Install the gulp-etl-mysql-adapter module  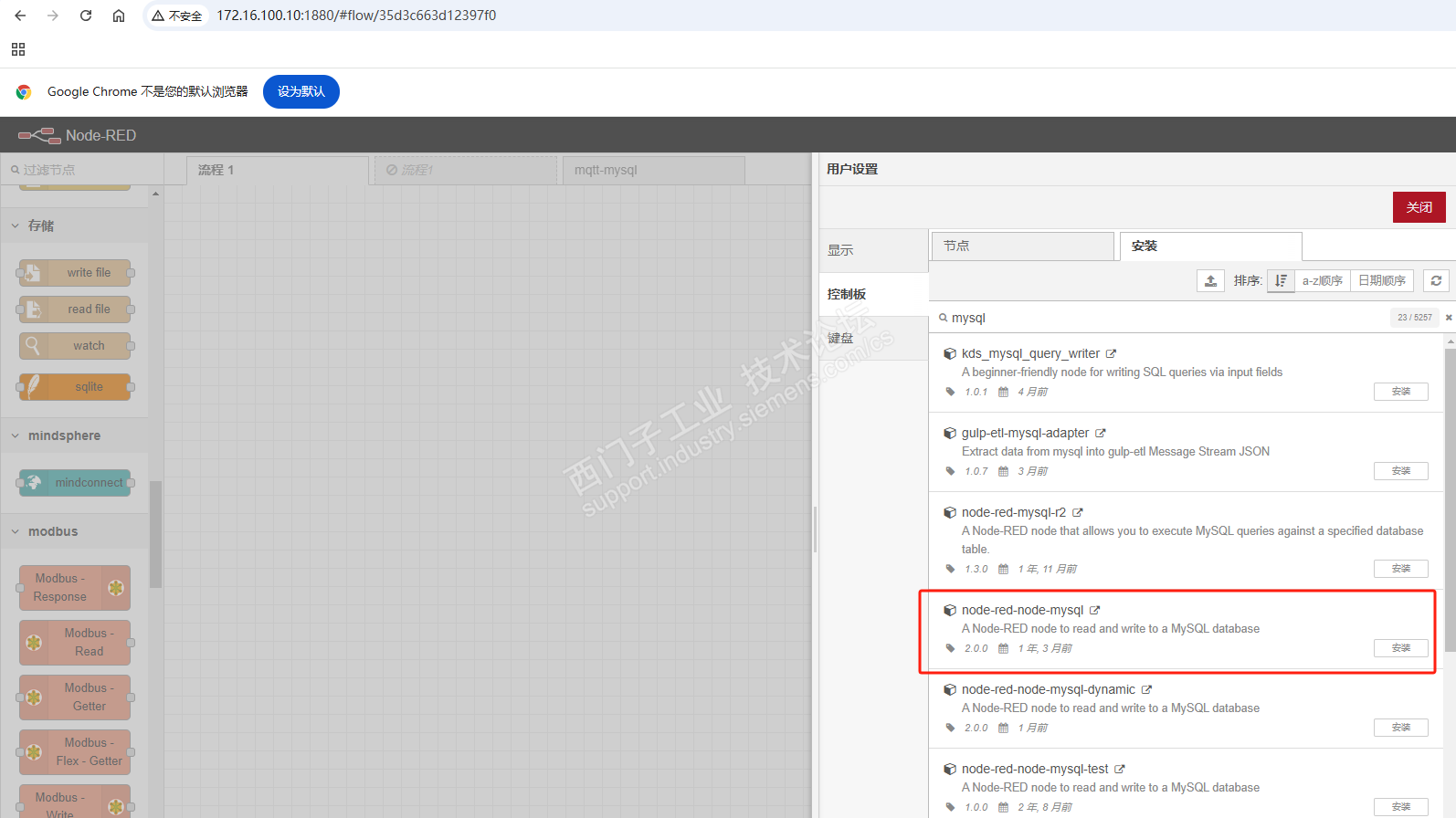(1401, 471)
